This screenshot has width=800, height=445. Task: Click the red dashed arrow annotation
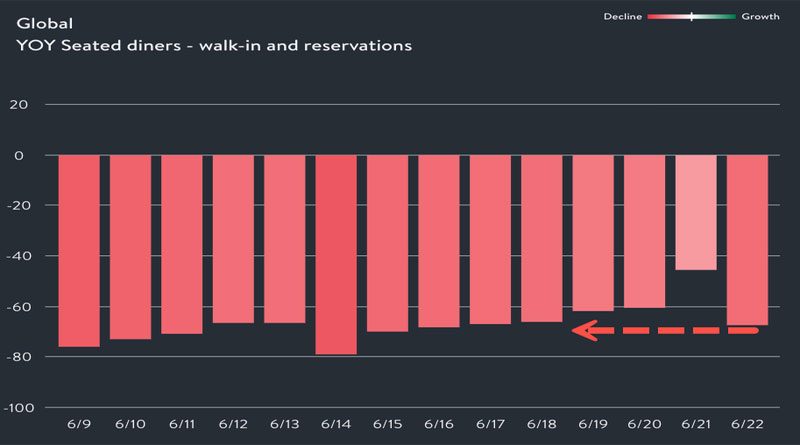pyautogui.click(x=664, y=330)
